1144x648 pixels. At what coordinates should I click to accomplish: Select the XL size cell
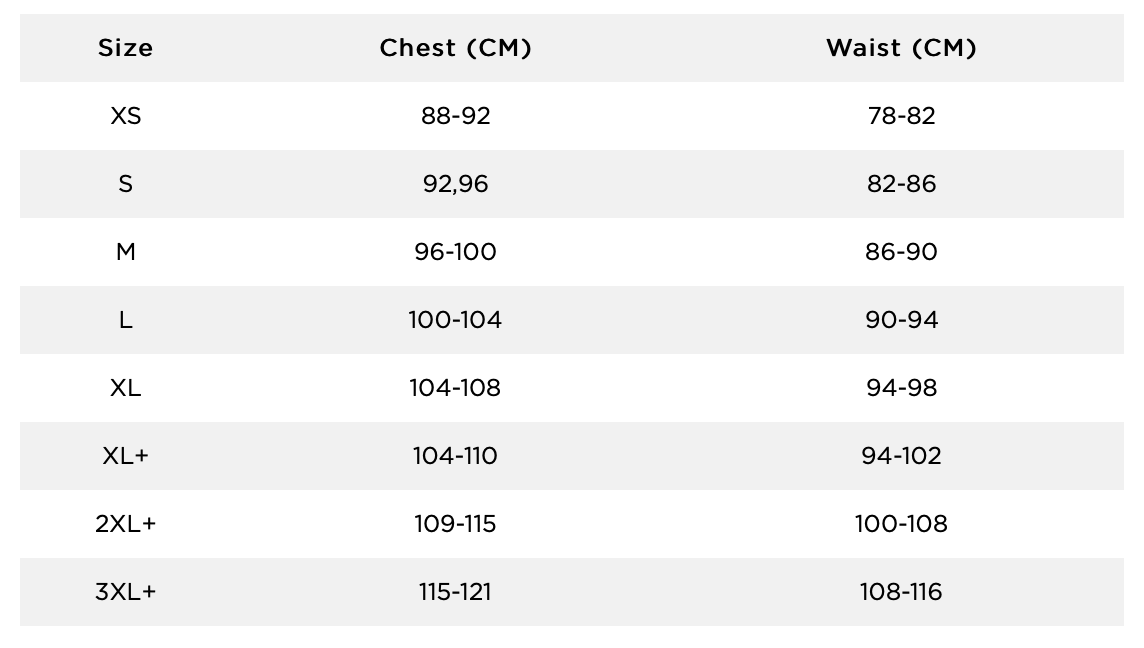point(125,387)
